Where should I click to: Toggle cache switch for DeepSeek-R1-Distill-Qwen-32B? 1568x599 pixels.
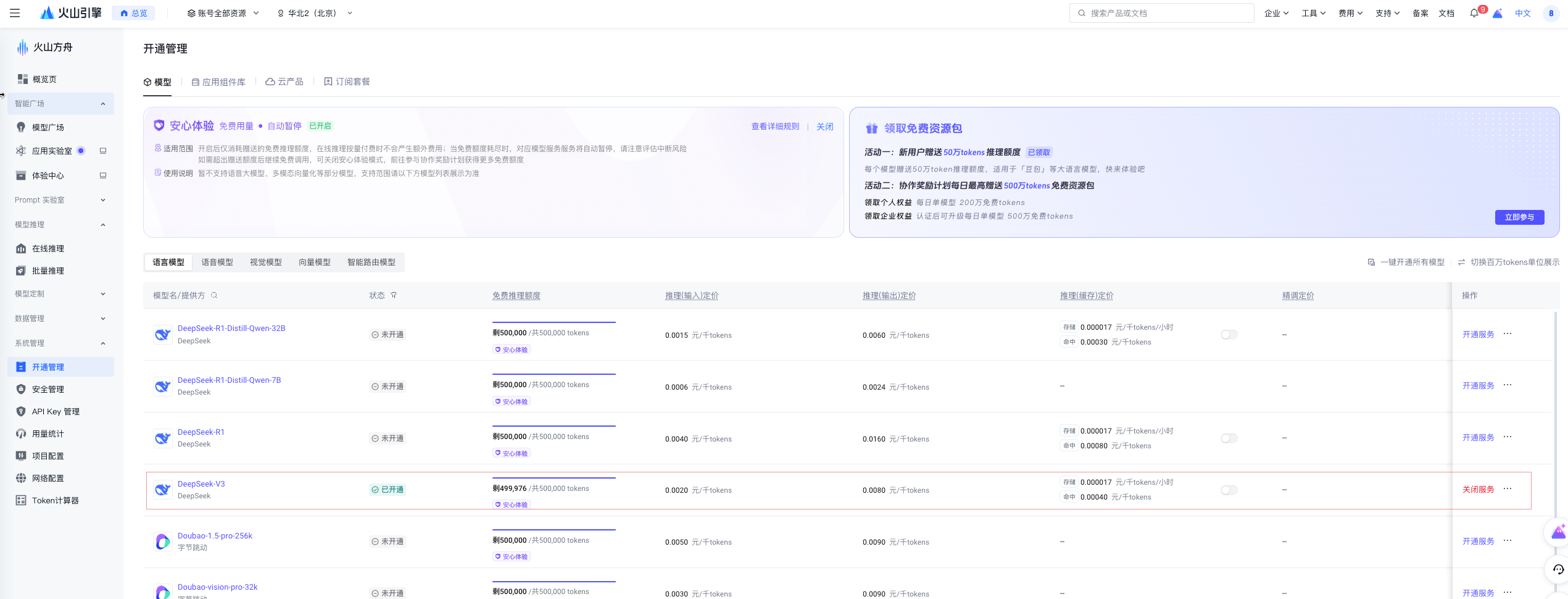(1229, 335)
